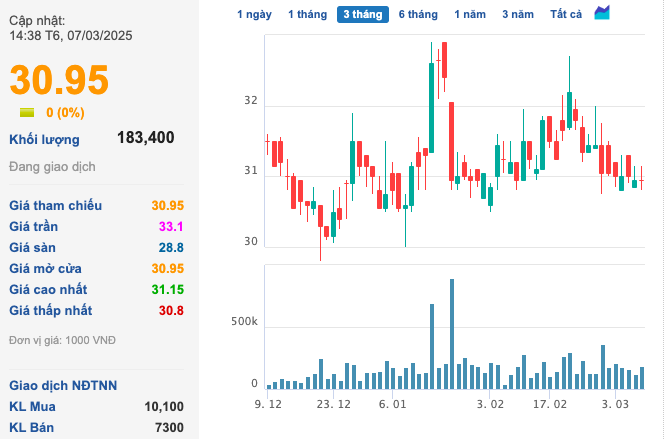Viewport: 665px width, 439px height.
Task: Show the 3 năm price history
Action: coord(518,14)
